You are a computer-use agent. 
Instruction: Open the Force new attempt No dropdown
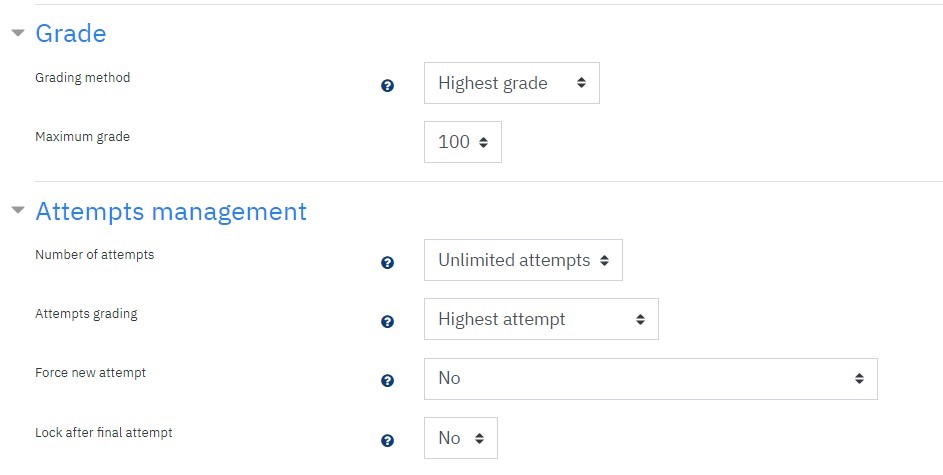click(x=651, y=379)
